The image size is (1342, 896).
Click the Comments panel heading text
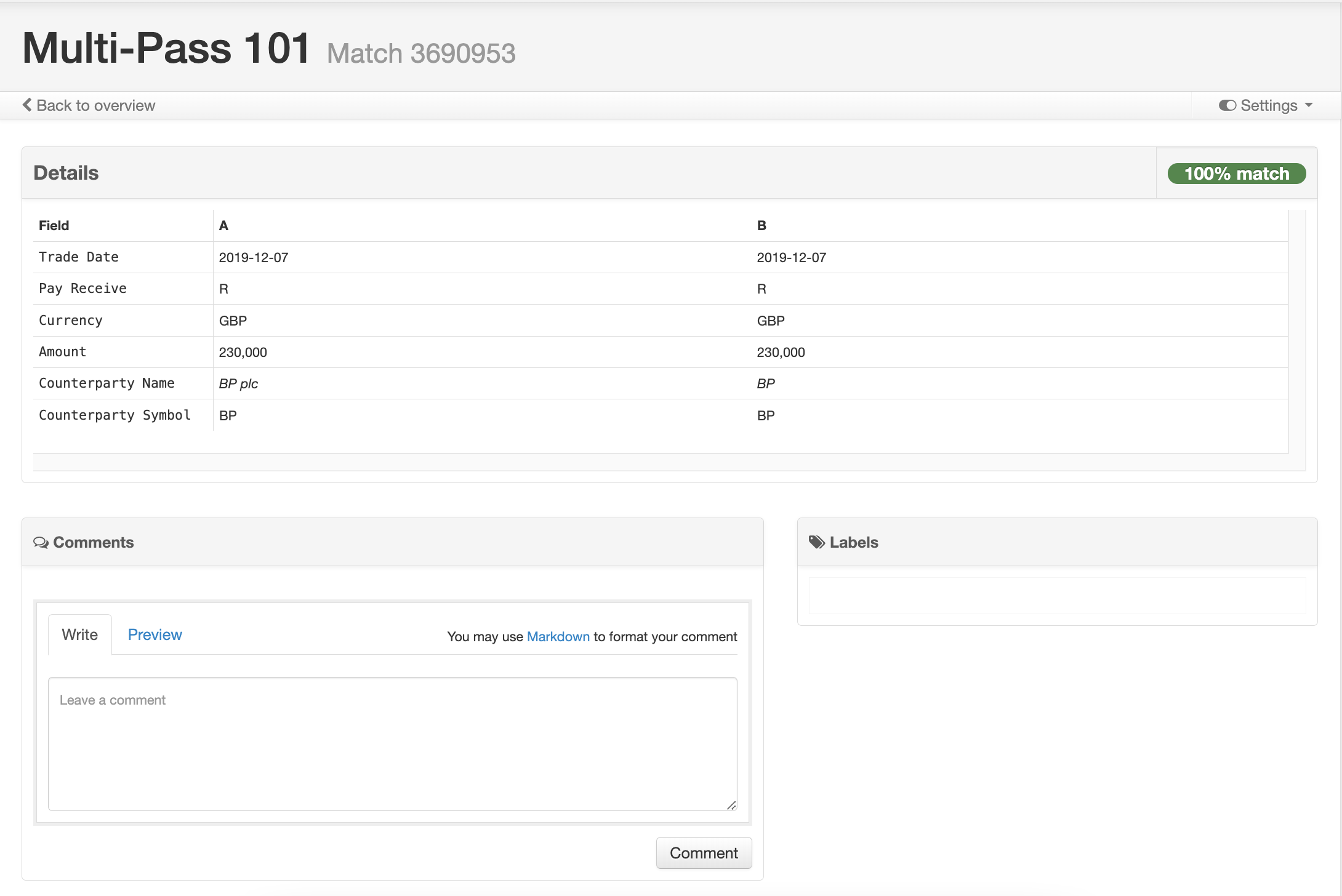point(93,542)
